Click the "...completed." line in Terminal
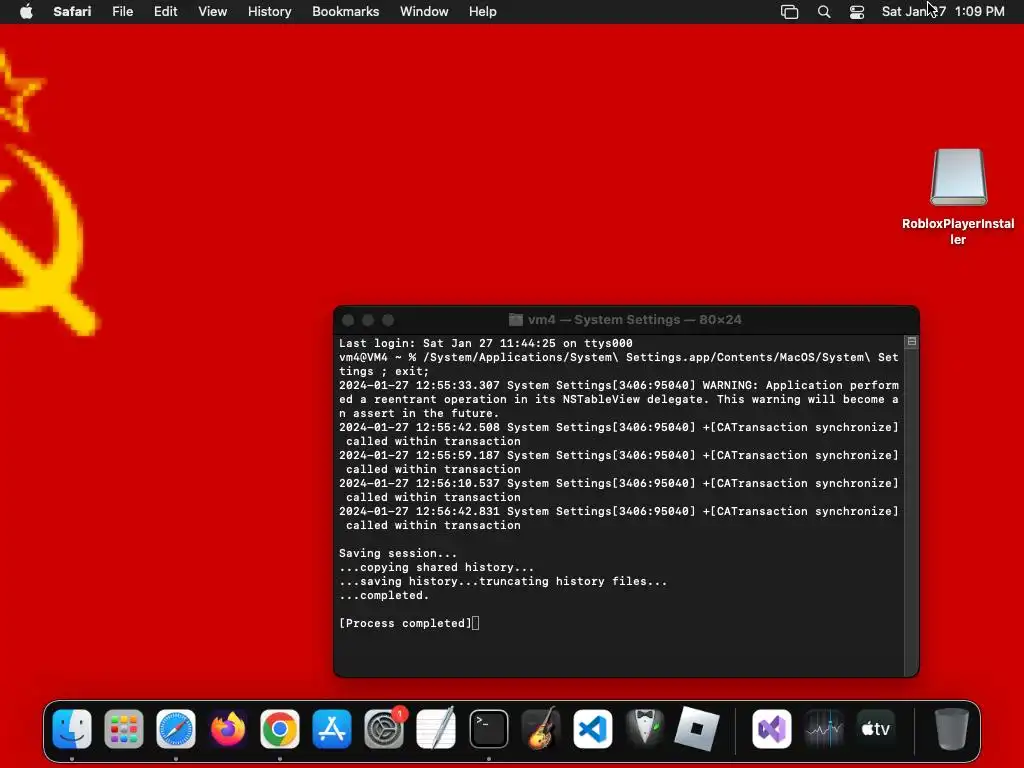Screen dimensions: 1024x768 click(x=384, y=595)
